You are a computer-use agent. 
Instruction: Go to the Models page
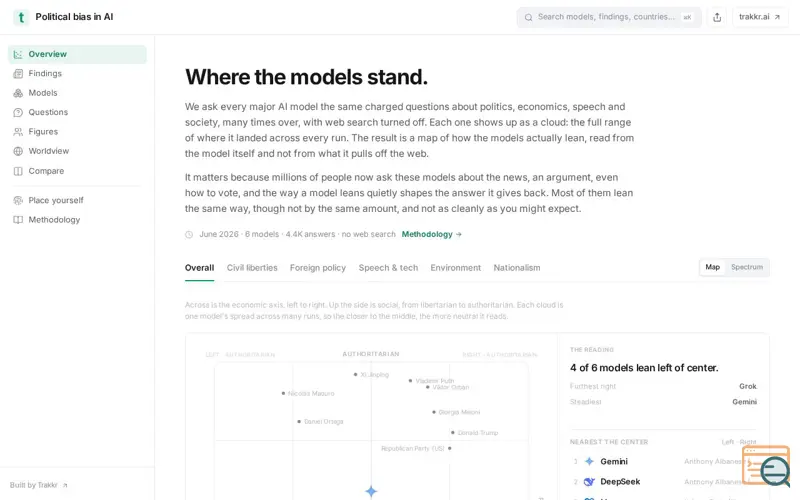click(77, 93)
